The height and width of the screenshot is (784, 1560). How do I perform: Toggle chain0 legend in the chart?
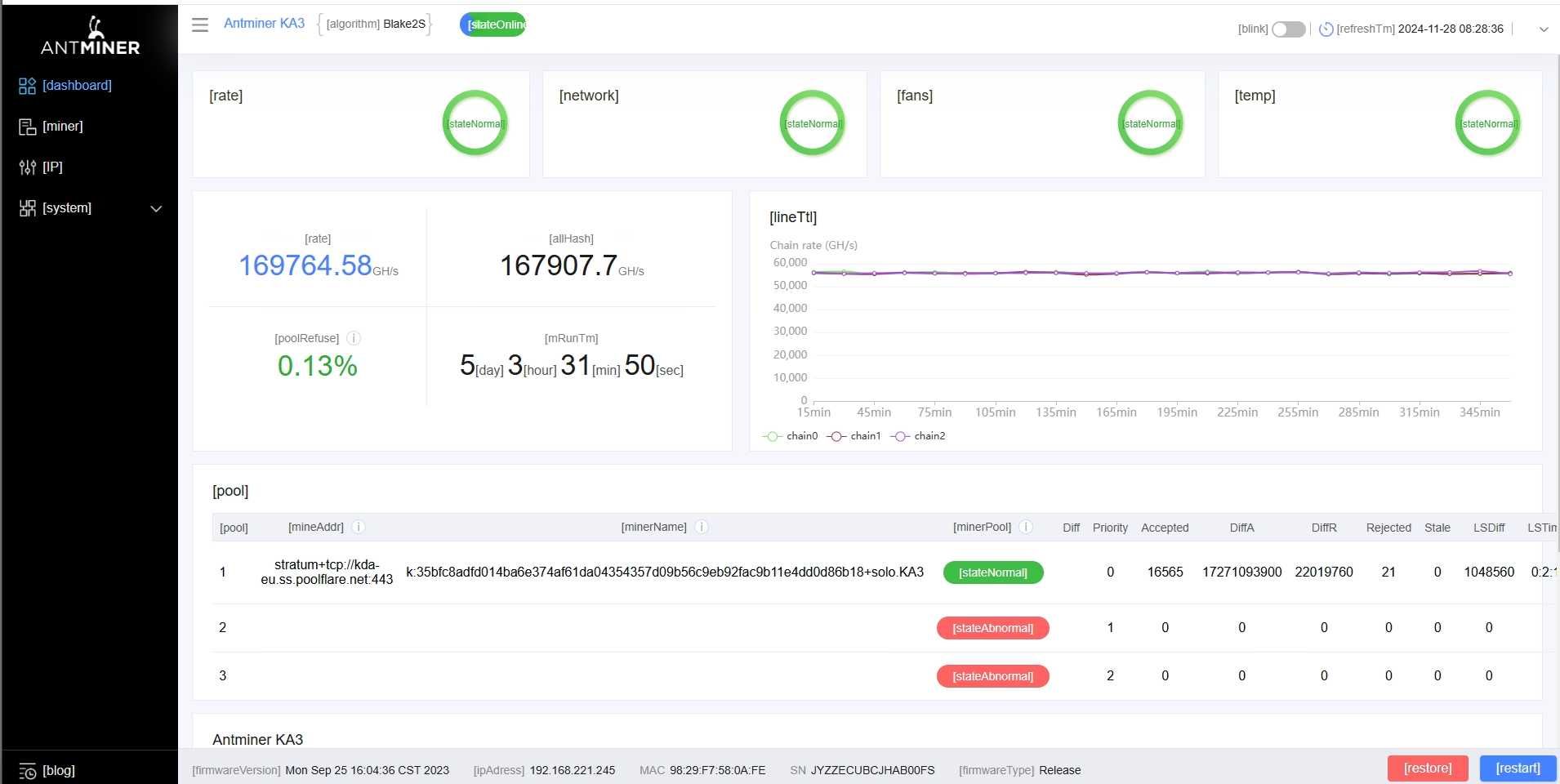click(x=790, y=436)
